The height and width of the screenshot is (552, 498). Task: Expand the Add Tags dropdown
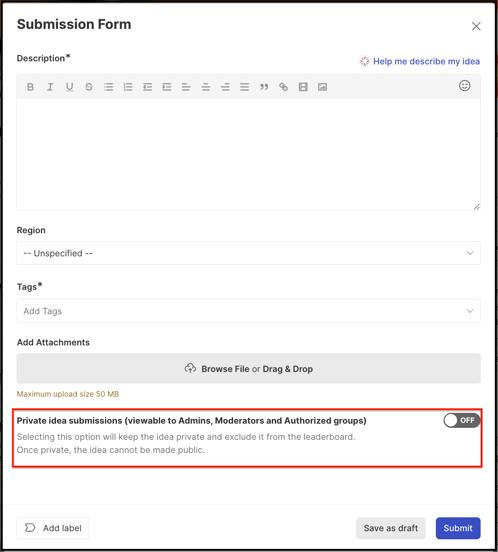coord(248,311)
